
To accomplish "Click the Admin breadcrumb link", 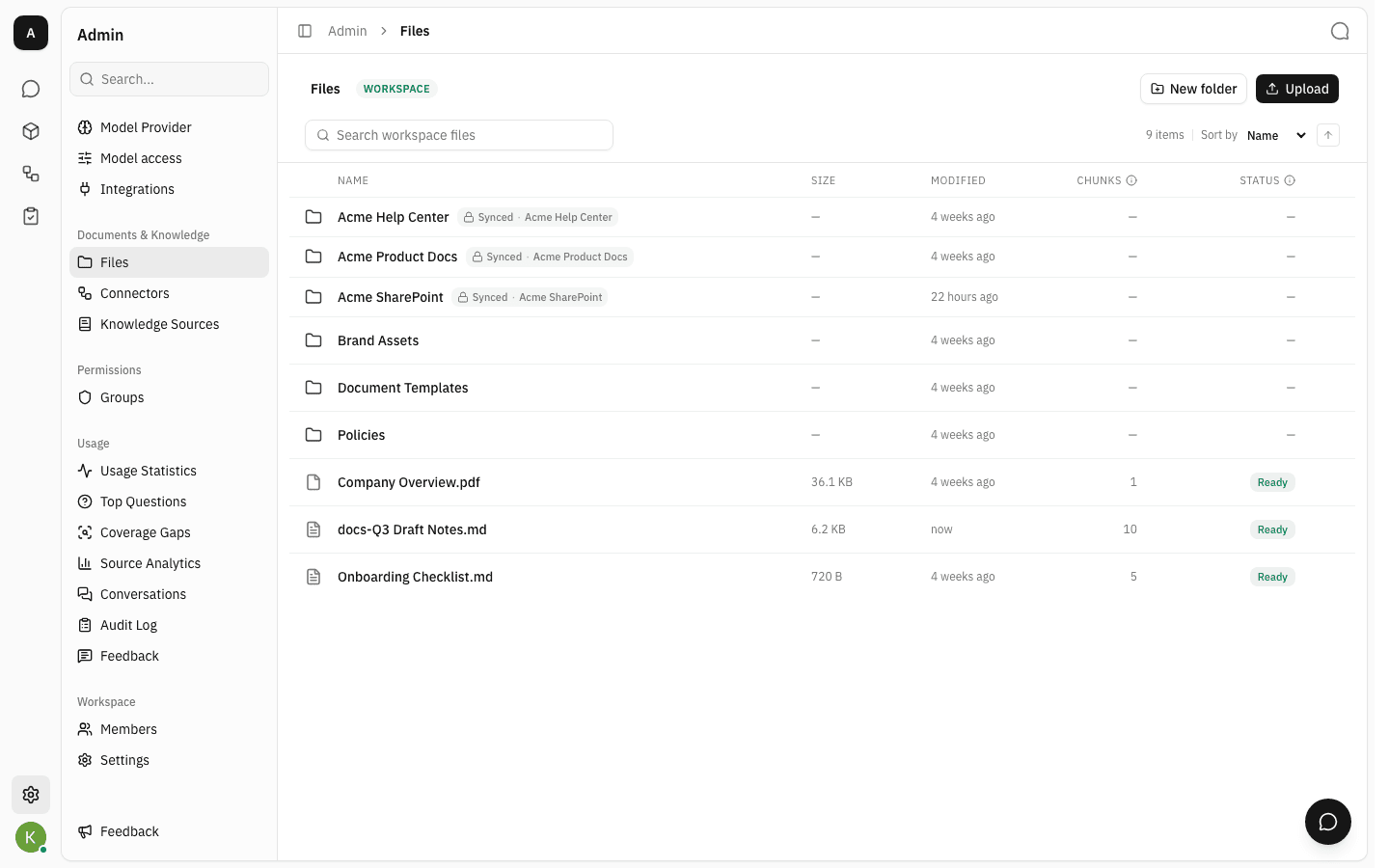I will coord(347,31).
